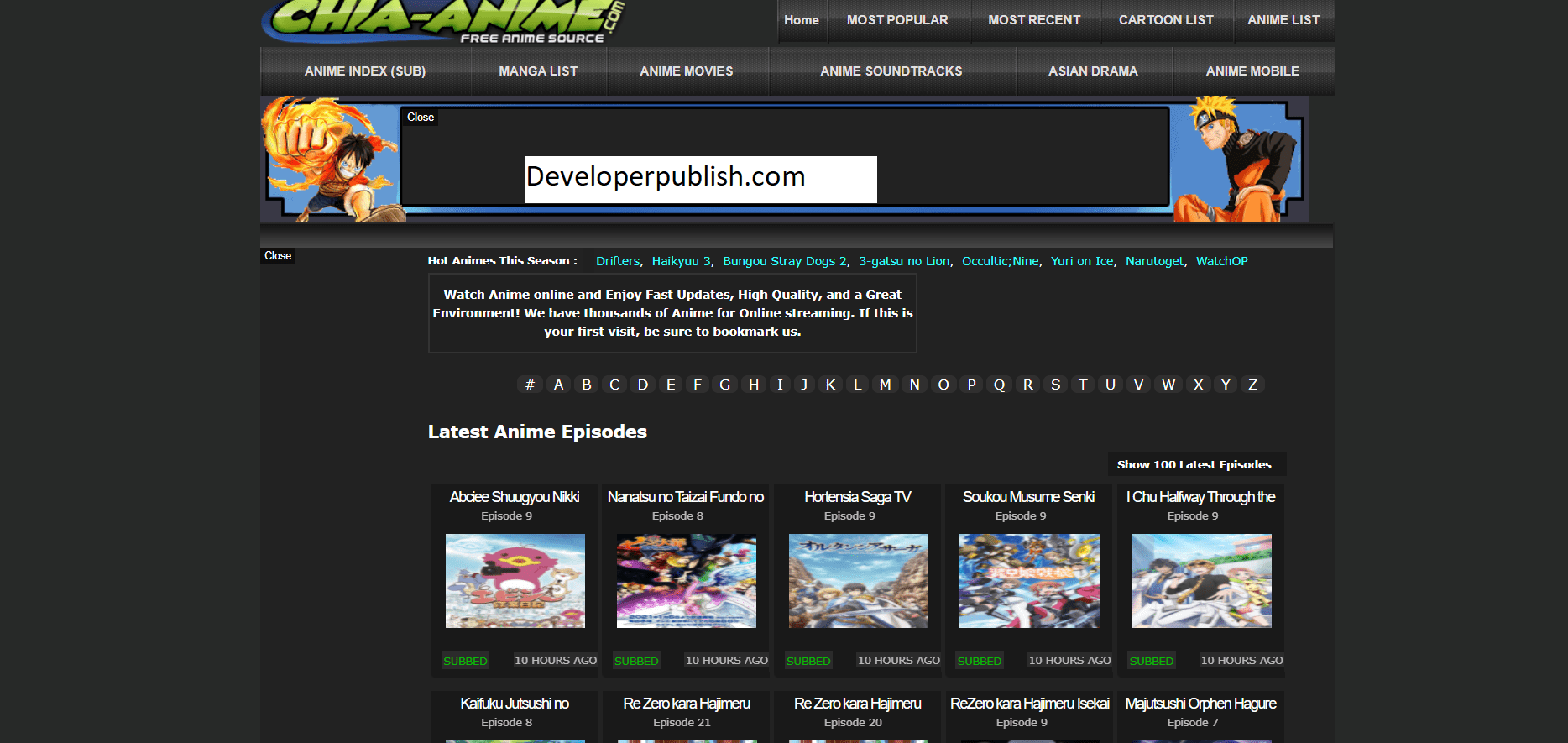Filter anime by letter R

click(x=1028, y=385)
